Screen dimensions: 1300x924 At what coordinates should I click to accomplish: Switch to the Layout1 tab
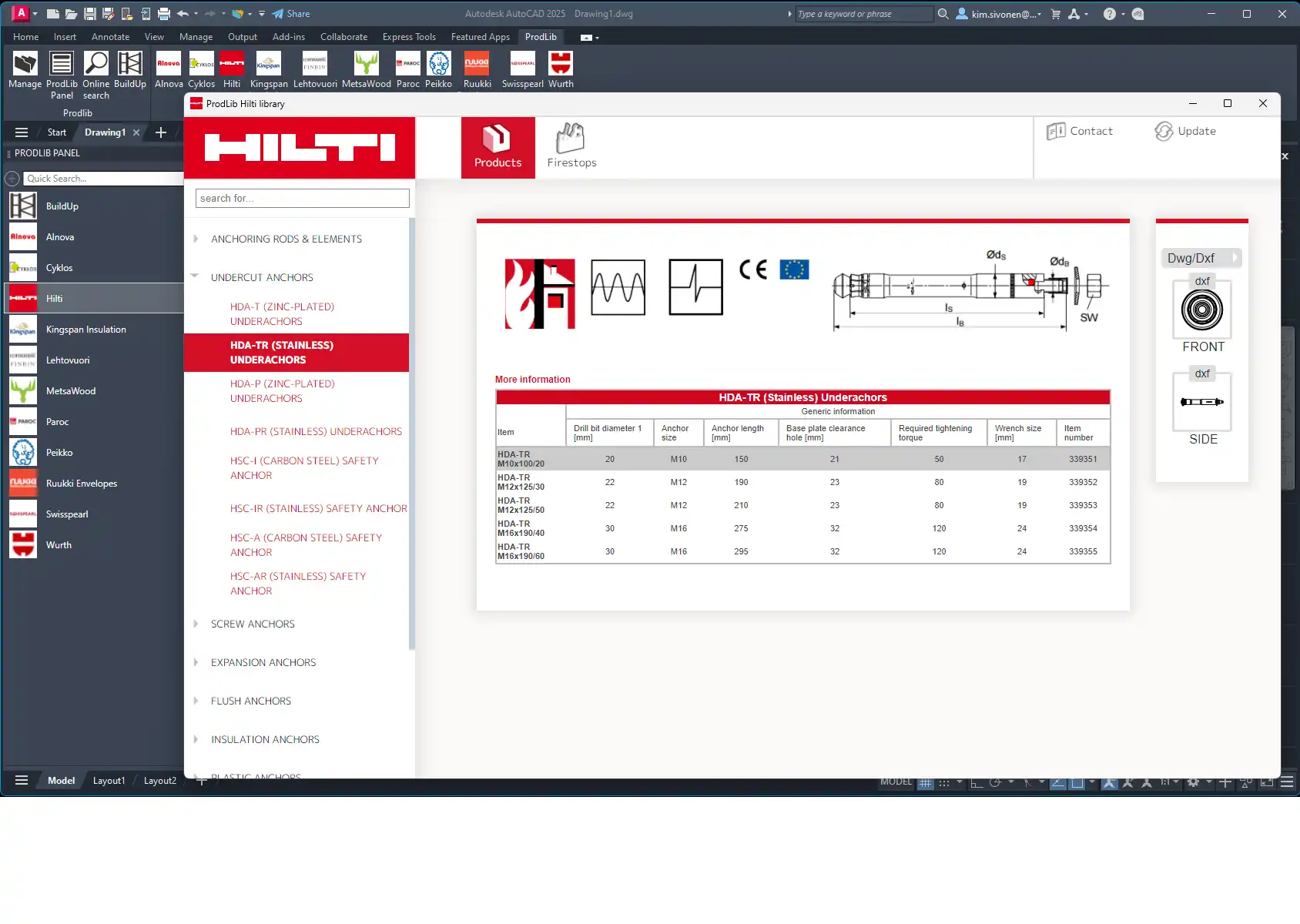point(109,781)
